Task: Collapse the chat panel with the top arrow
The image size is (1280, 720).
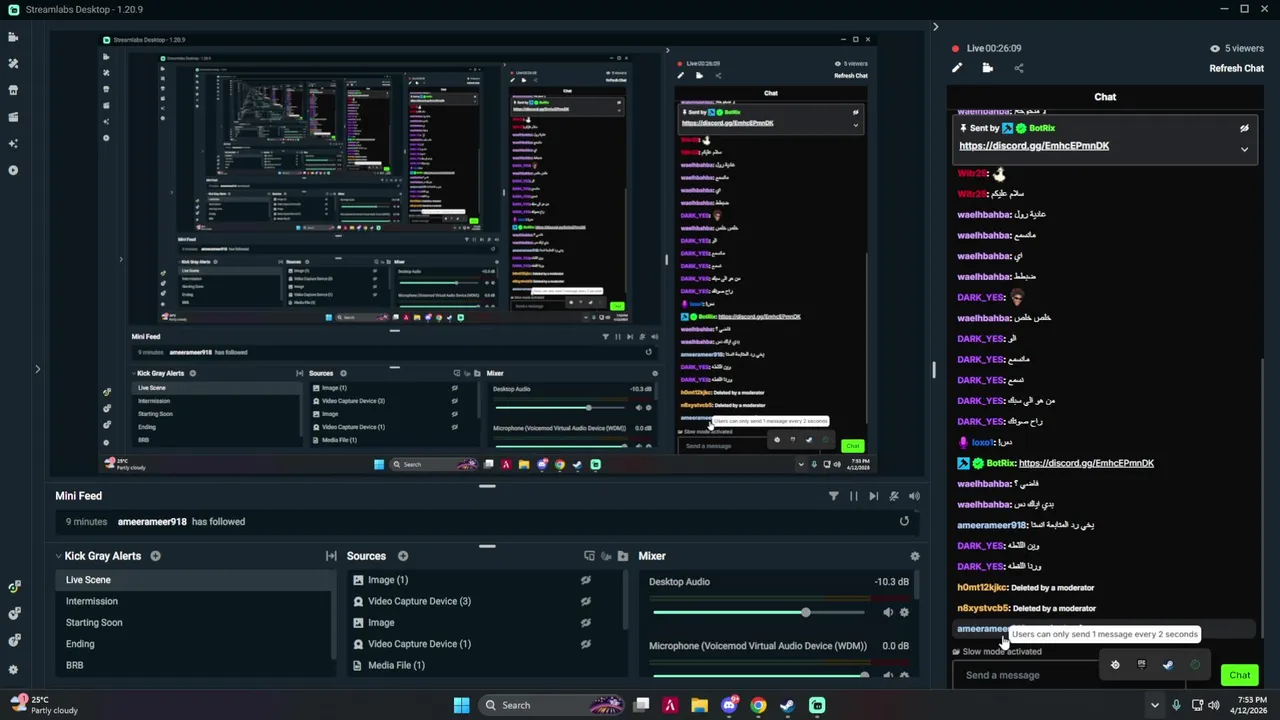Action: click(935, 27)
